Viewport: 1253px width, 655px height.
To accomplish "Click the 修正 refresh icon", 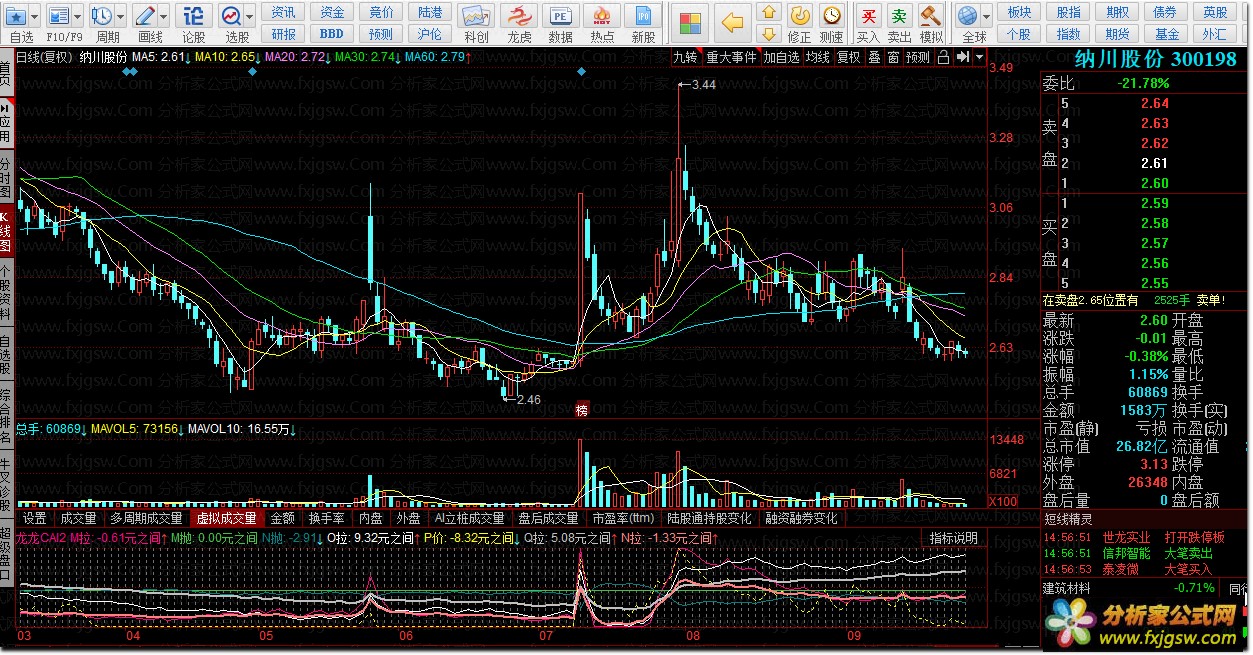I will tap(799, 16).
